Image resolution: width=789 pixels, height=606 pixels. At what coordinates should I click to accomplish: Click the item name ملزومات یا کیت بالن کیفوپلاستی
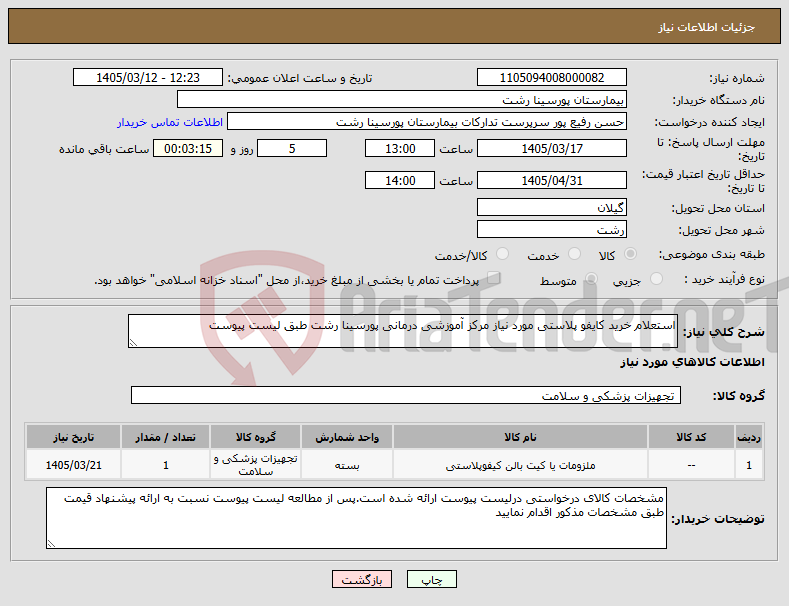tap(520, 466)
